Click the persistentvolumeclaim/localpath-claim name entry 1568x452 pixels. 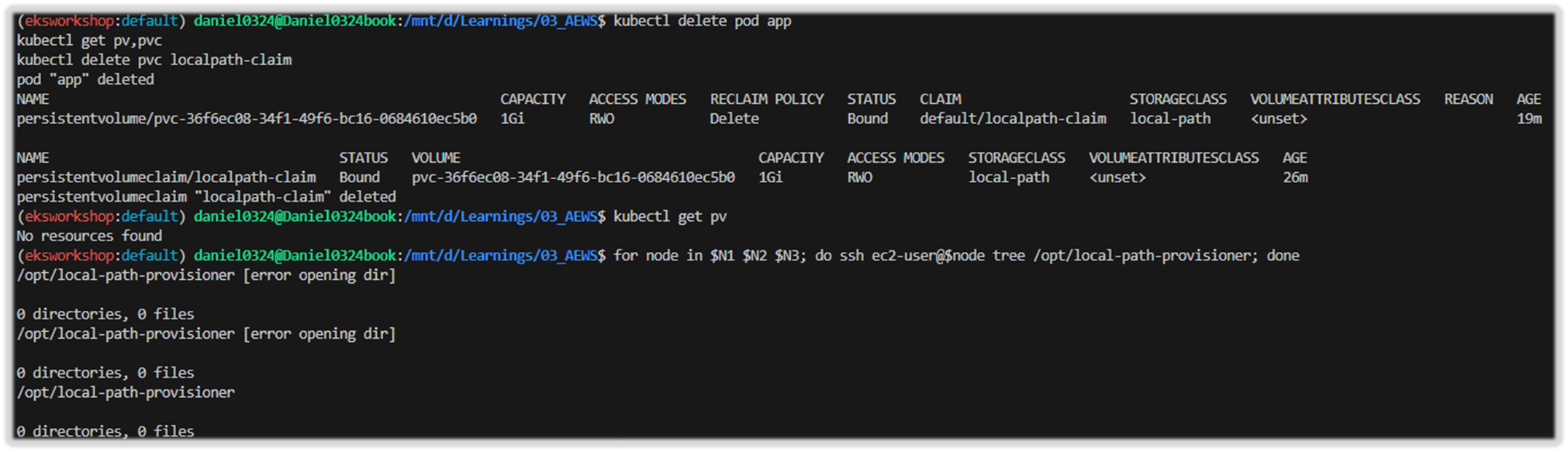(x=166, y=177)
